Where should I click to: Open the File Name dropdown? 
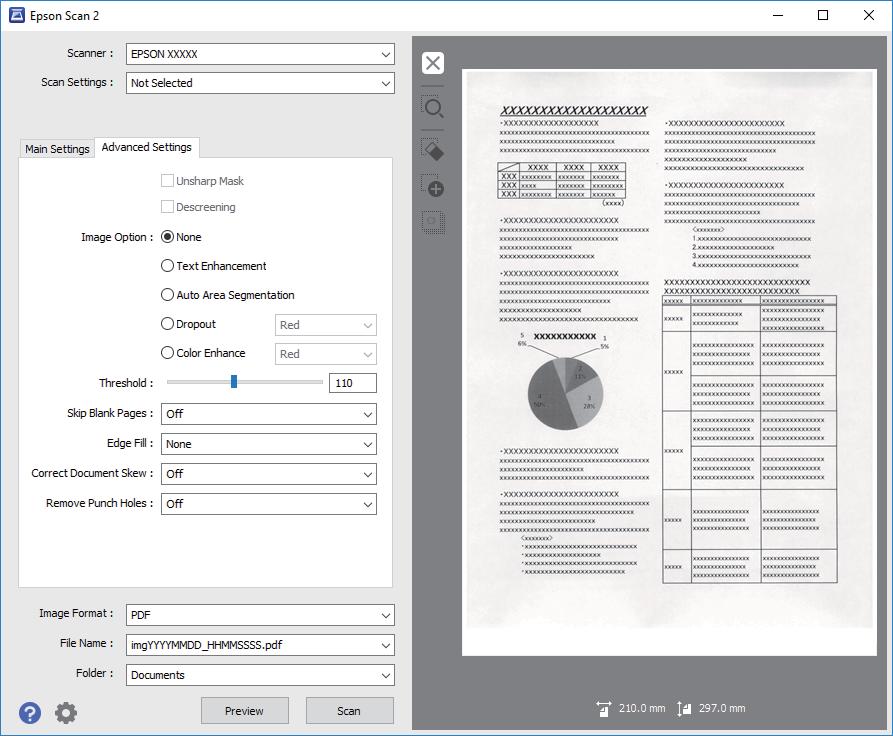tap(260, 645)
